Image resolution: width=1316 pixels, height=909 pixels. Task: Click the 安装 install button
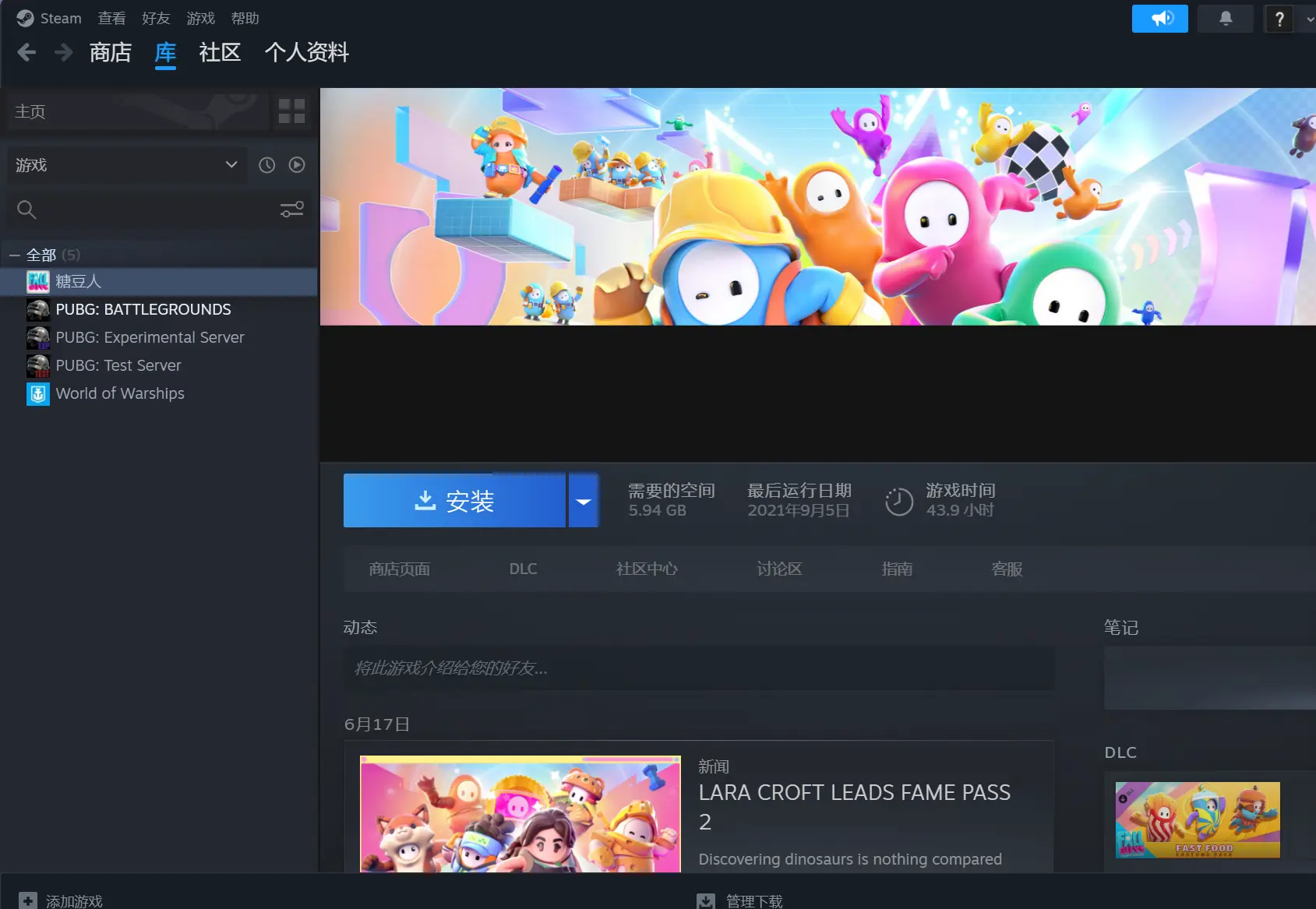coord(454,501)
